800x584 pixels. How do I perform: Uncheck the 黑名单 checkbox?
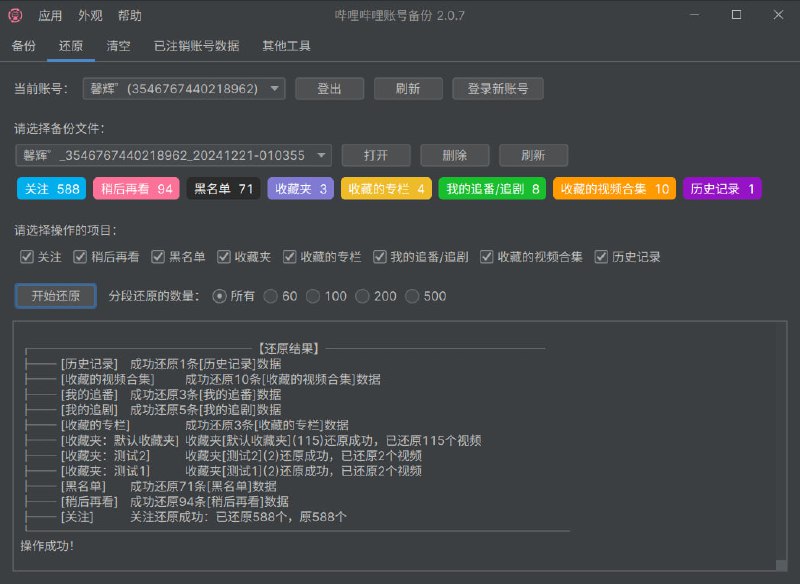(157, 255)
